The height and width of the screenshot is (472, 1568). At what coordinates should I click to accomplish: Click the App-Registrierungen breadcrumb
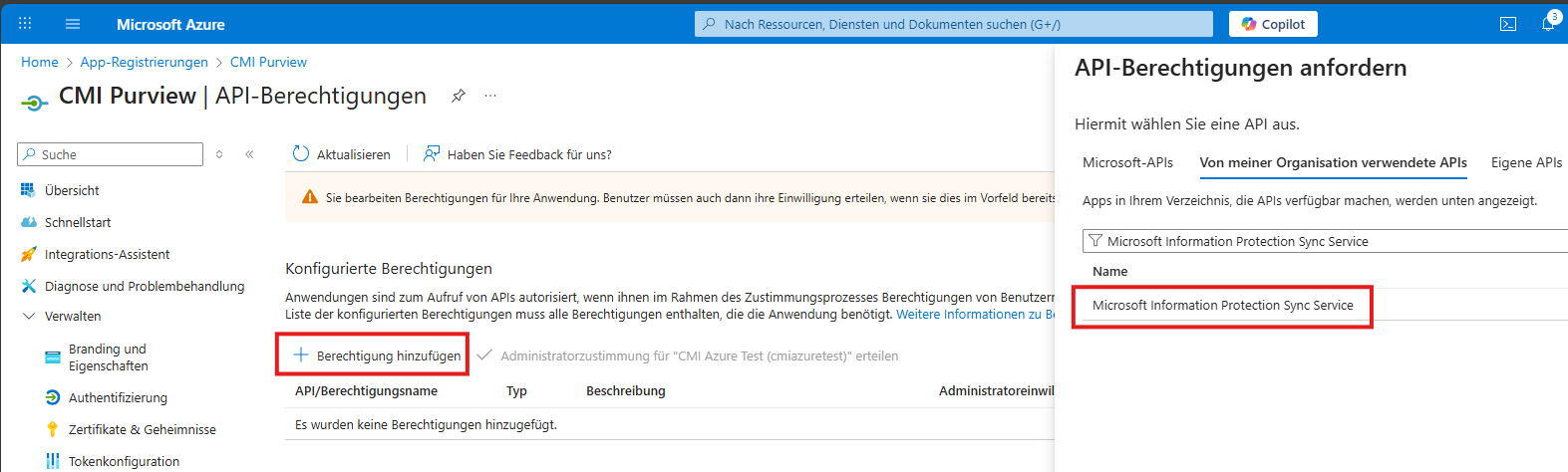click(145, 62)
